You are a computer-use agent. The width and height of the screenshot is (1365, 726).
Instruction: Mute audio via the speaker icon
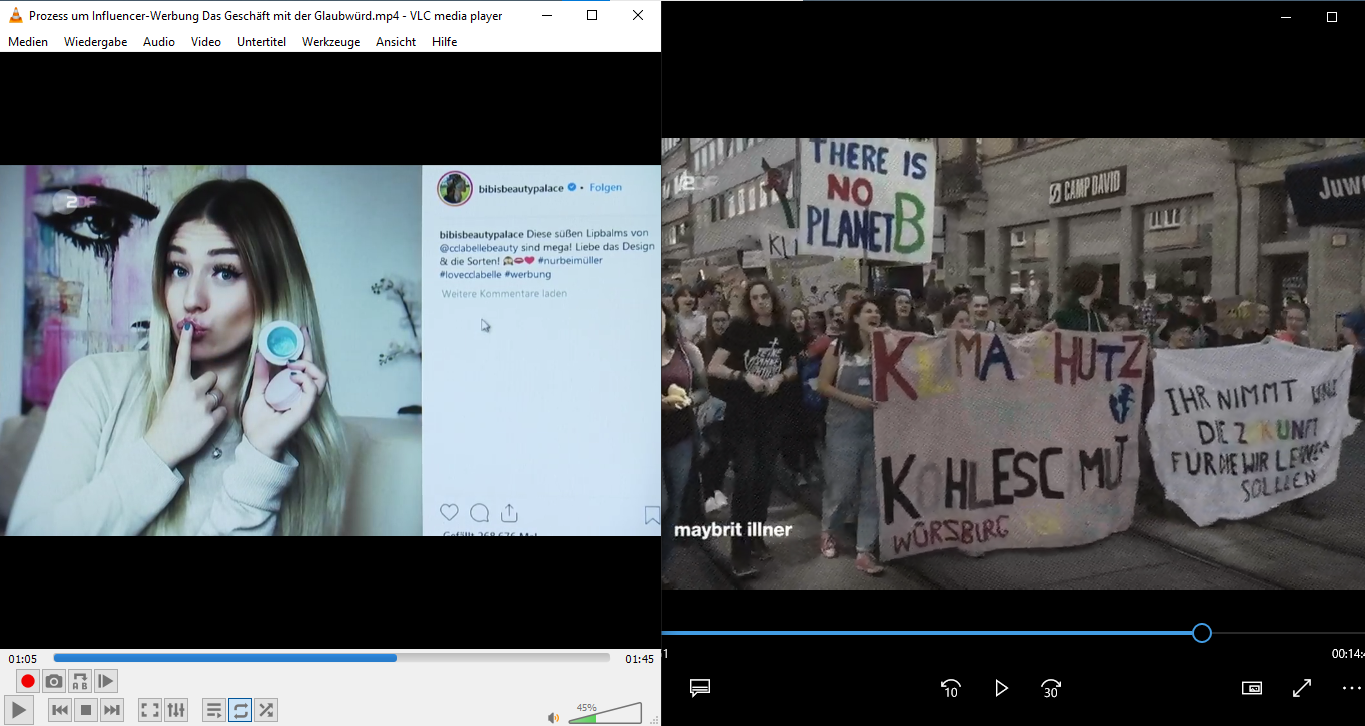(x=553, y=717)
